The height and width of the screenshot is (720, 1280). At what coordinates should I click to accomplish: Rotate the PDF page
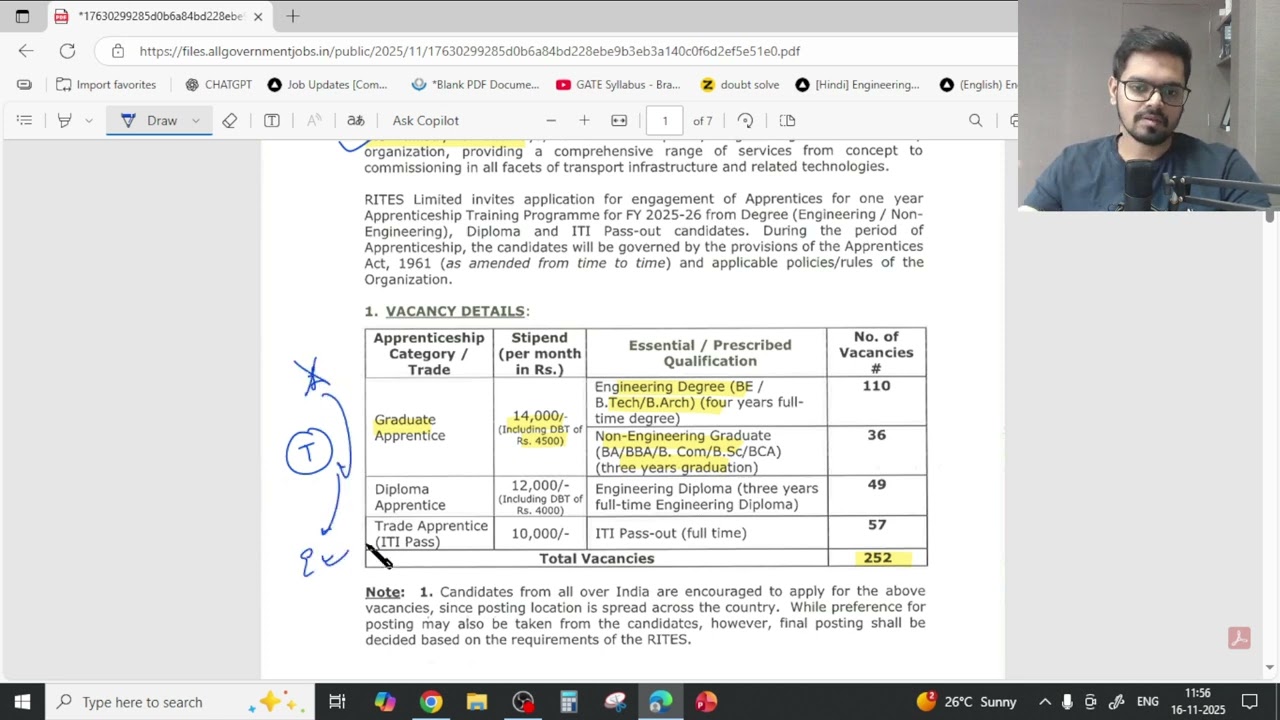(745, 121)
